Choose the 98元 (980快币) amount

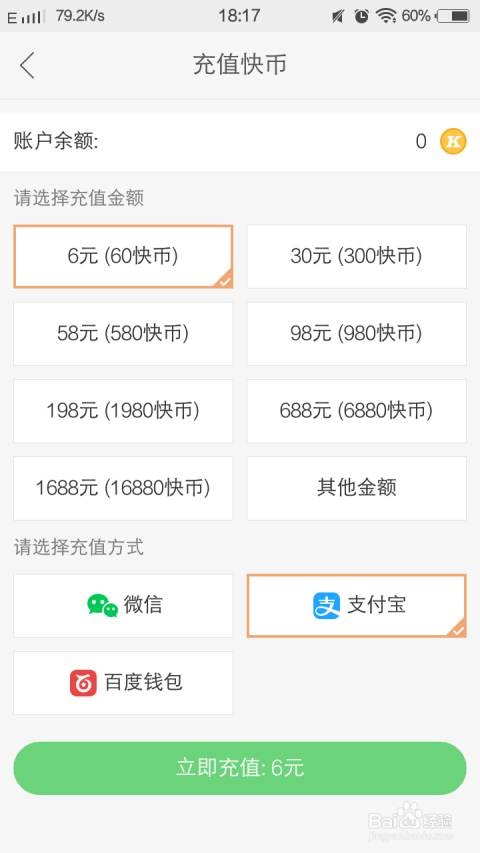[356, 334]
